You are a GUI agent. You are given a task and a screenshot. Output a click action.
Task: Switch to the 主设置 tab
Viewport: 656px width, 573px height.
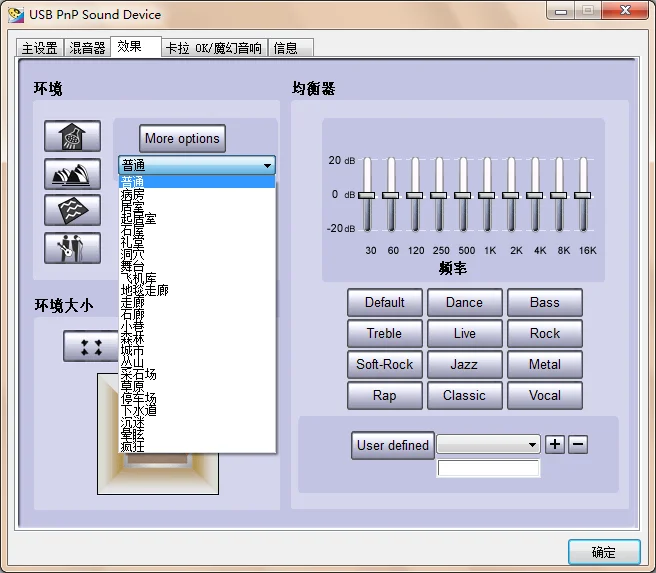pyautogui.click(x=40, y=48)
